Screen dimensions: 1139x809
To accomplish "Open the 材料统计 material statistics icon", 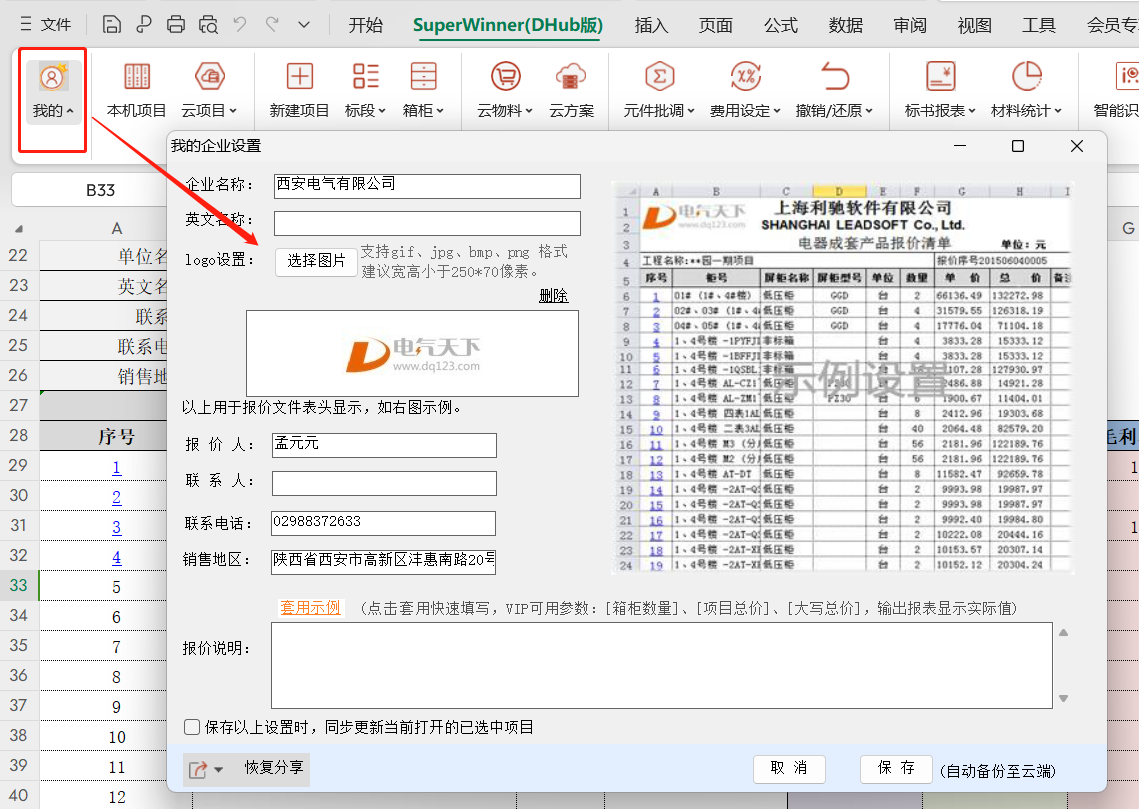I will 1026,91.
